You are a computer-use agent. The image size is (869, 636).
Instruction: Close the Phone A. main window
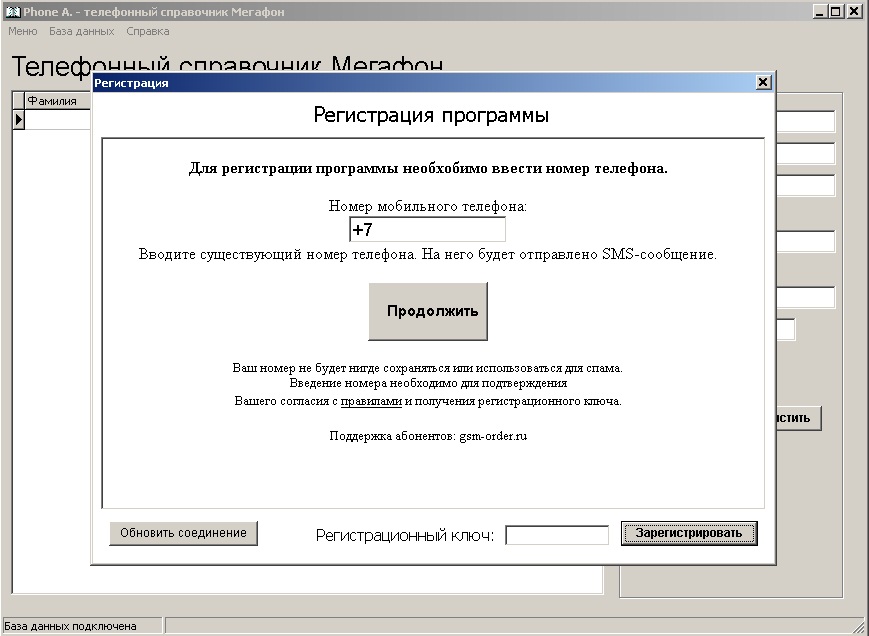(x=854, y=12)
